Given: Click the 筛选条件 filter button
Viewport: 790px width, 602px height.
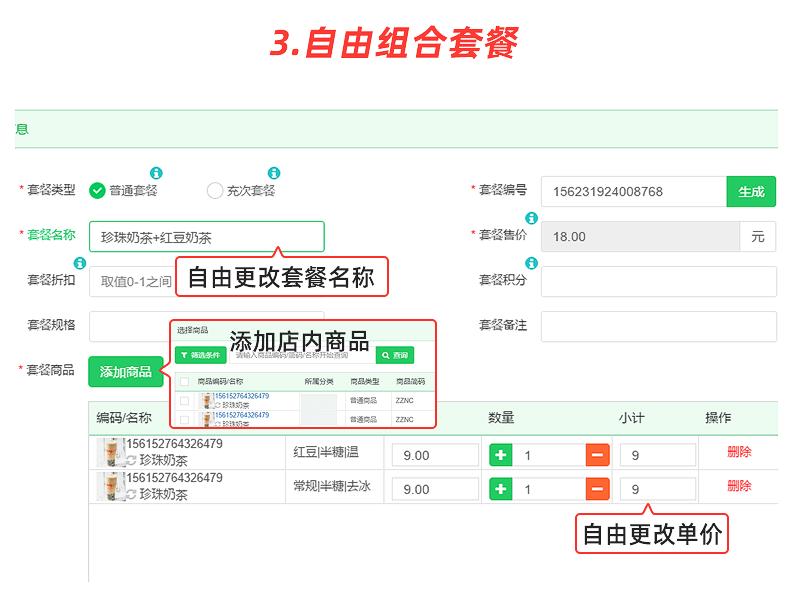Looking at the screenshot, I should pos(200,355).
